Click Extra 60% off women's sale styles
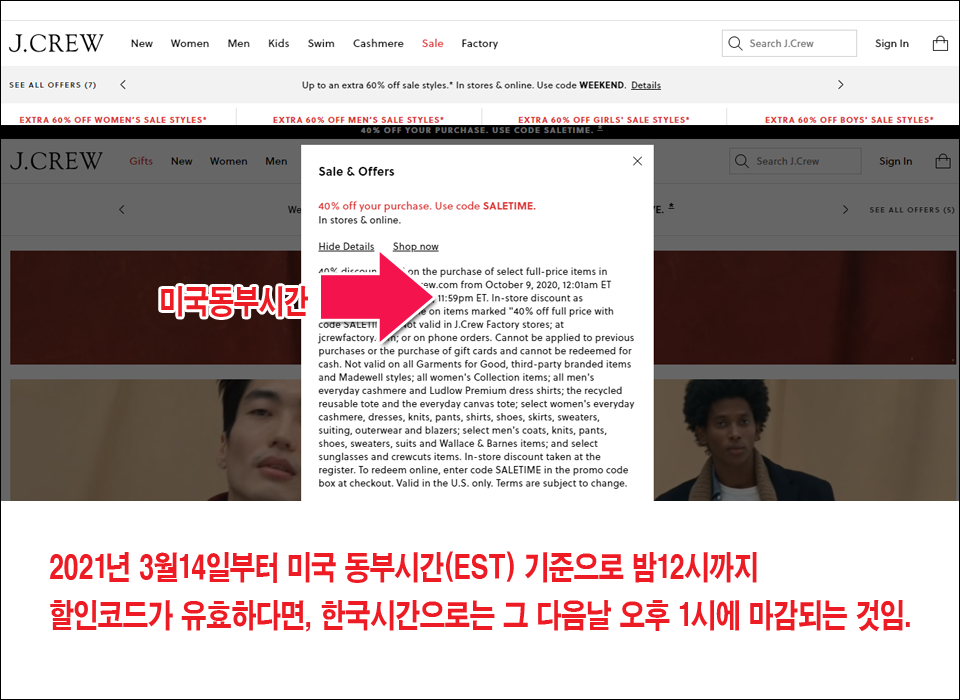This screenshot has width=960, height=700. pos(113,119)
